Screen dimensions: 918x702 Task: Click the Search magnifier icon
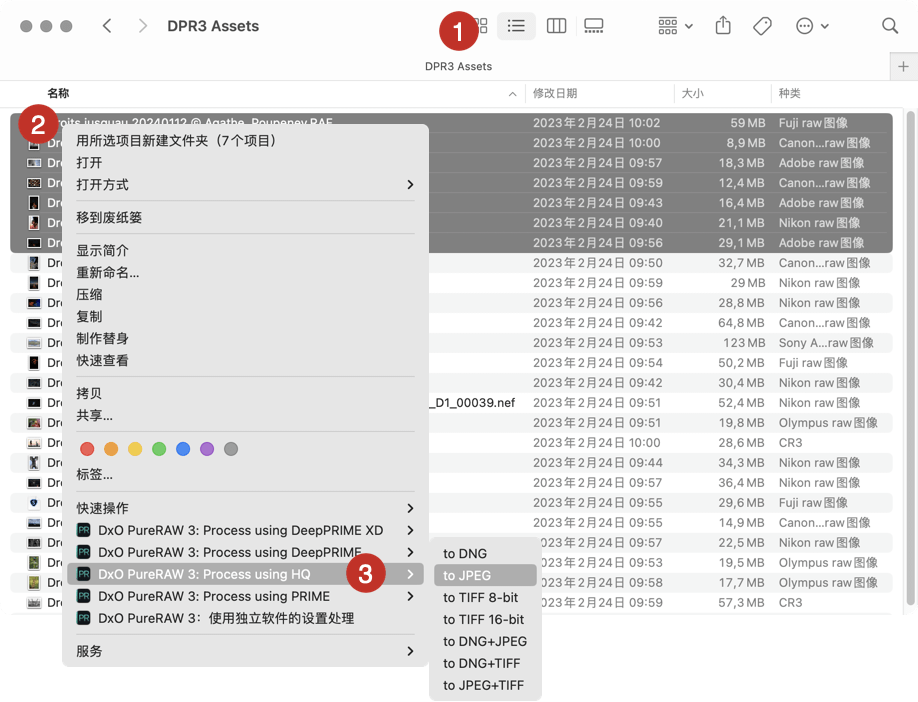point(890,26)
